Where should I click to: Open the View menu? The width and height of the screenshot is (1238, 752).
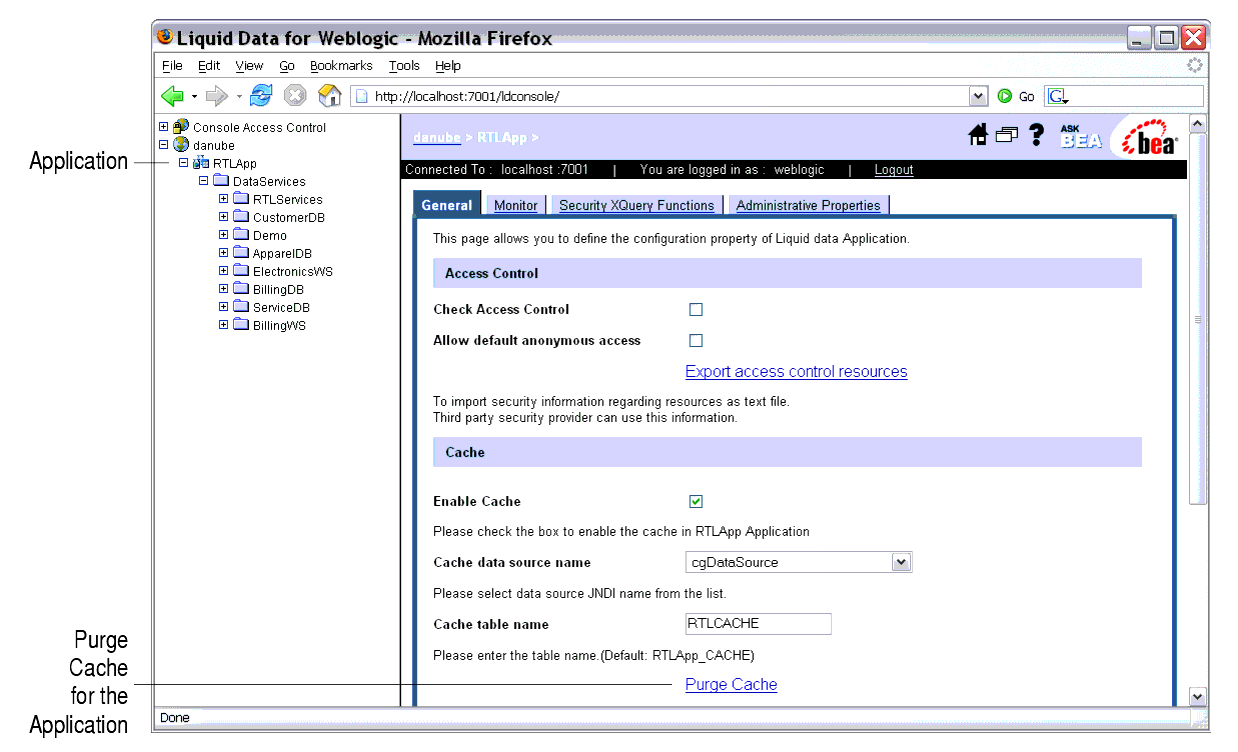tap(250, 66)
